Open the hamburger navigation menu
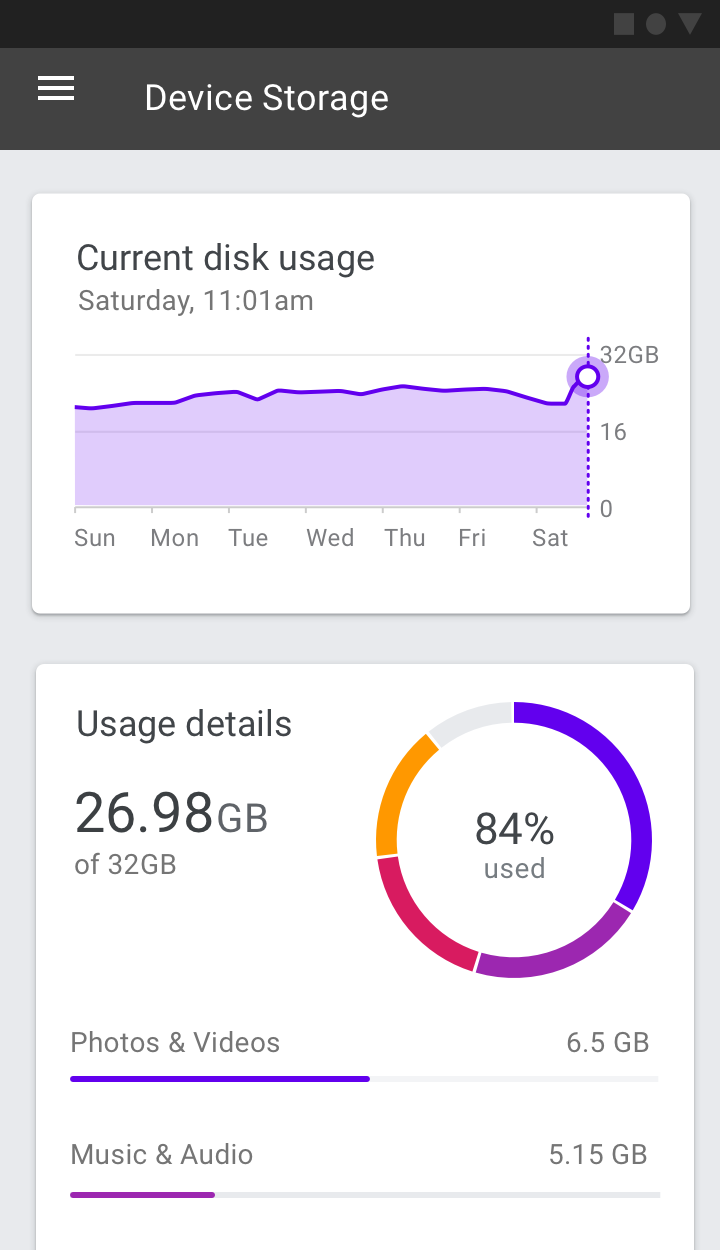 [x=56, y=89]
